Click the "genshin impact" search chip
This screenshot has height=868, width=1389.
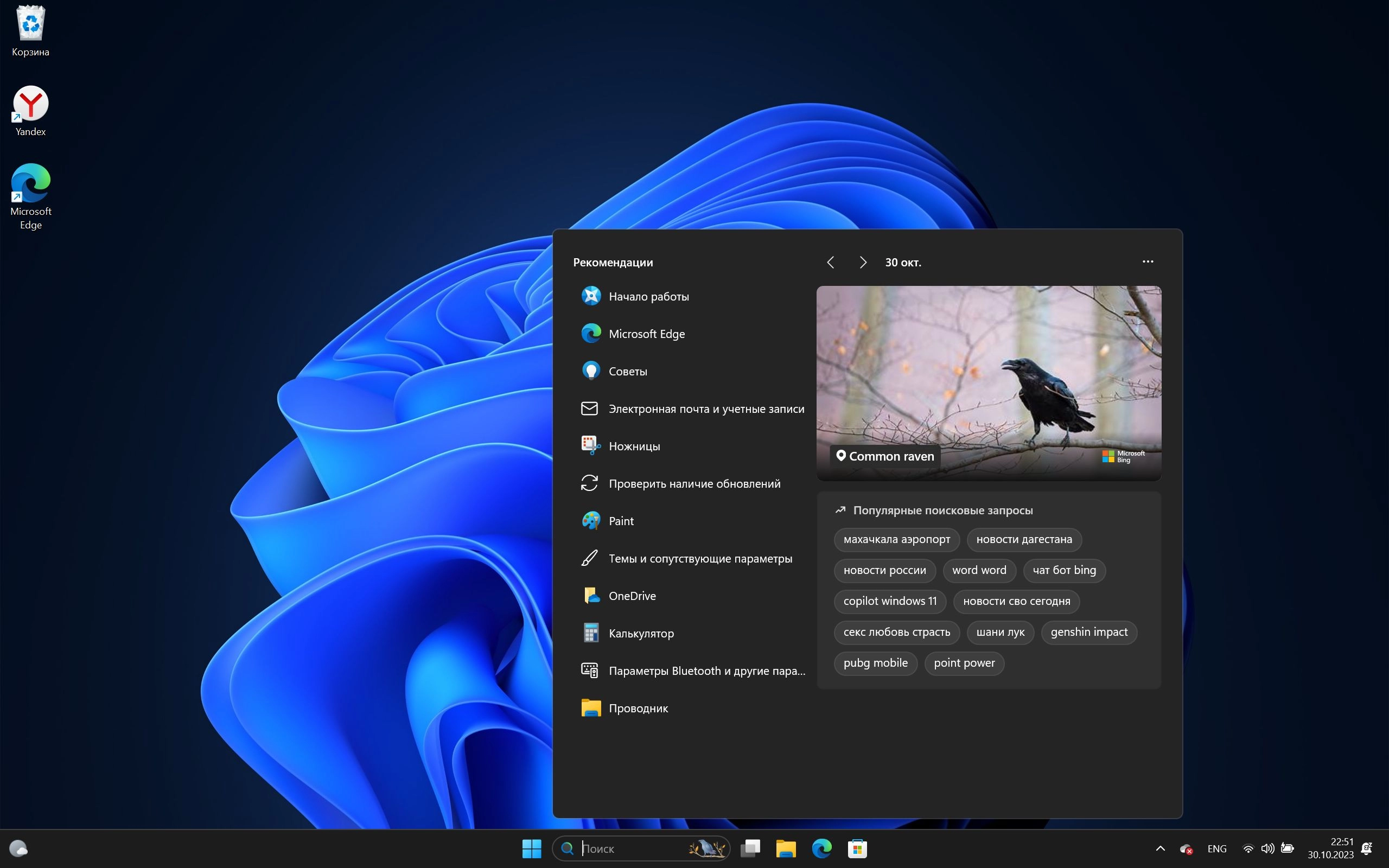coord(1088,632)
